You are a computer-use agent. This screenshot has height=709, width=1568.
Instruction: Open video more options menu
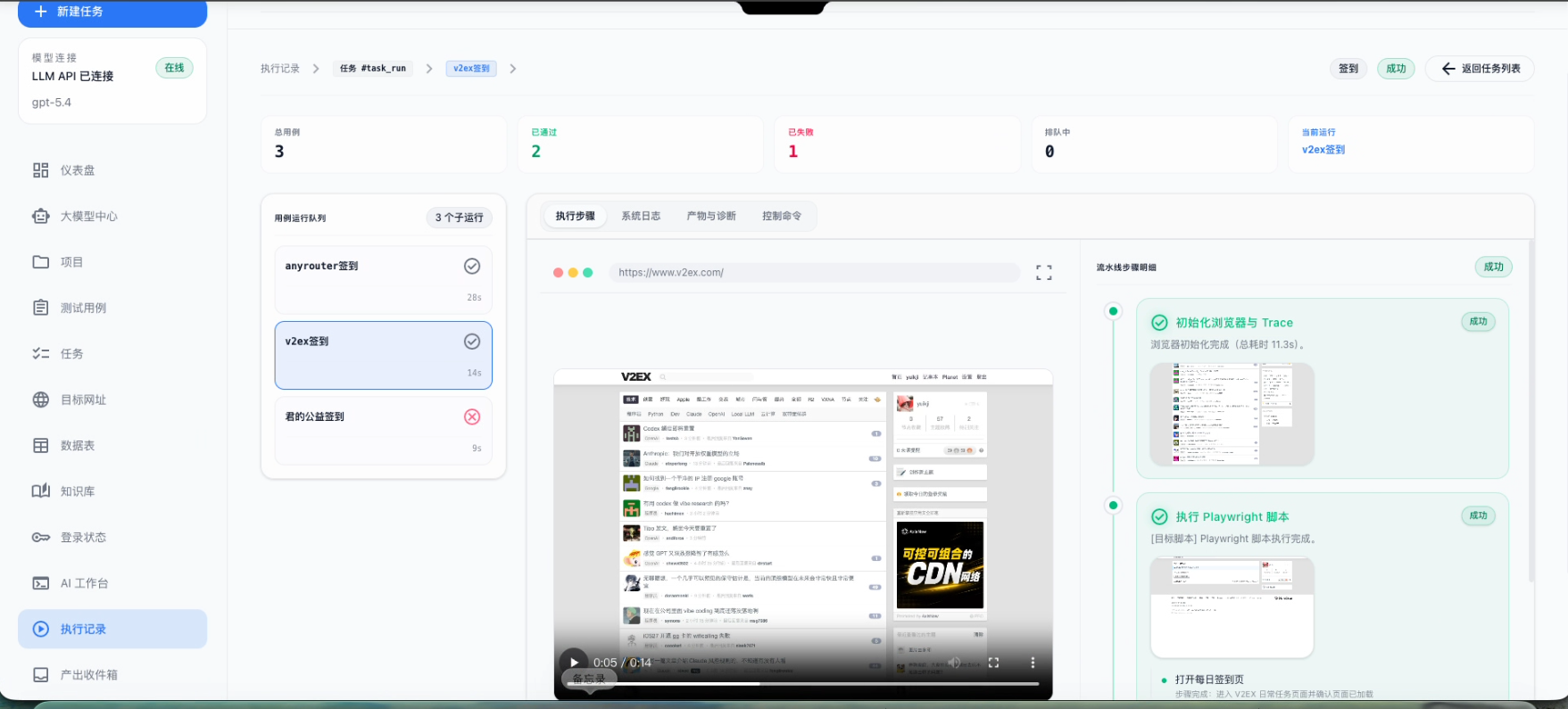point(1033,663)
